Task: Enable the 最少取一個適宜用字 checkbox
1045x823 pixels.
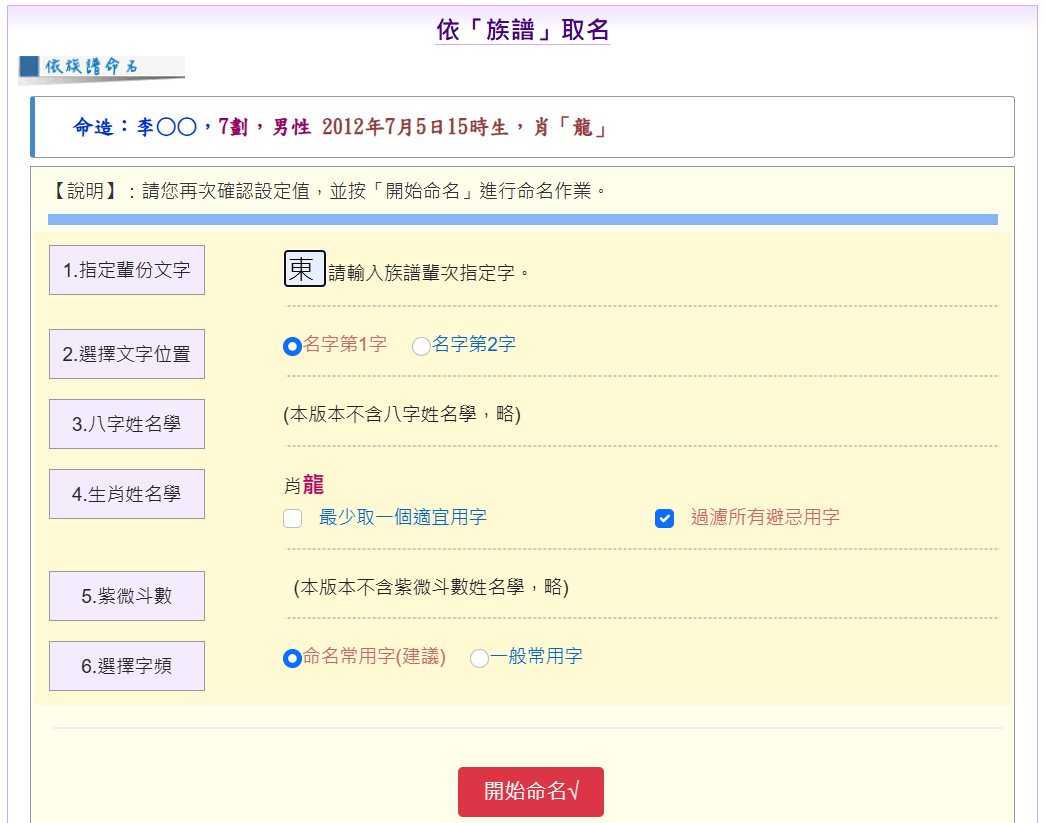Action: coord(293,518)
